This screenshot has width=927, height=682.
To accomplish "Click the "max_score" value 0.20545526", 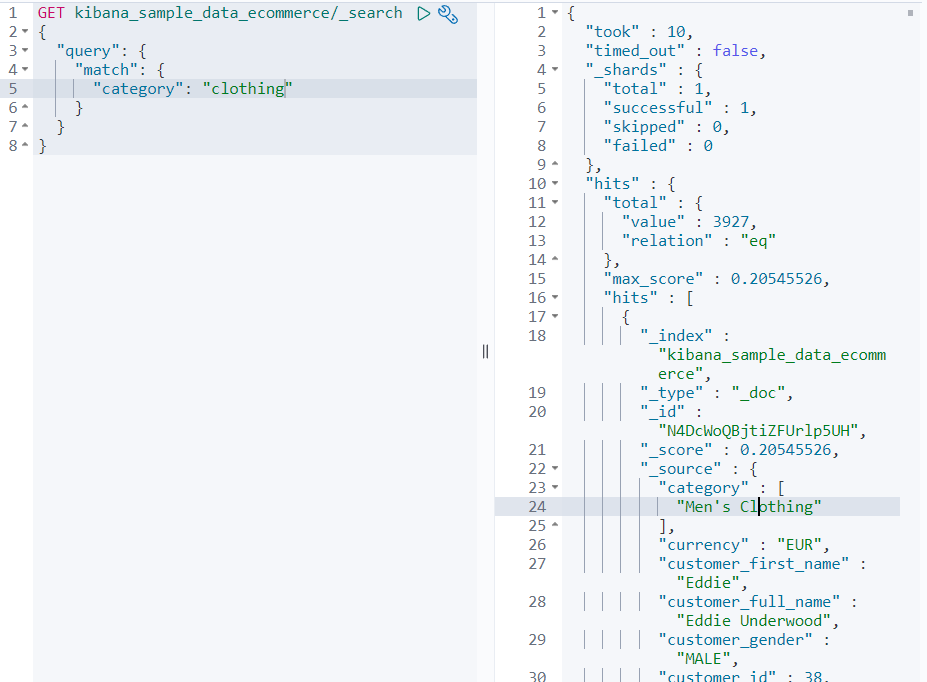I will click(776, 278).
